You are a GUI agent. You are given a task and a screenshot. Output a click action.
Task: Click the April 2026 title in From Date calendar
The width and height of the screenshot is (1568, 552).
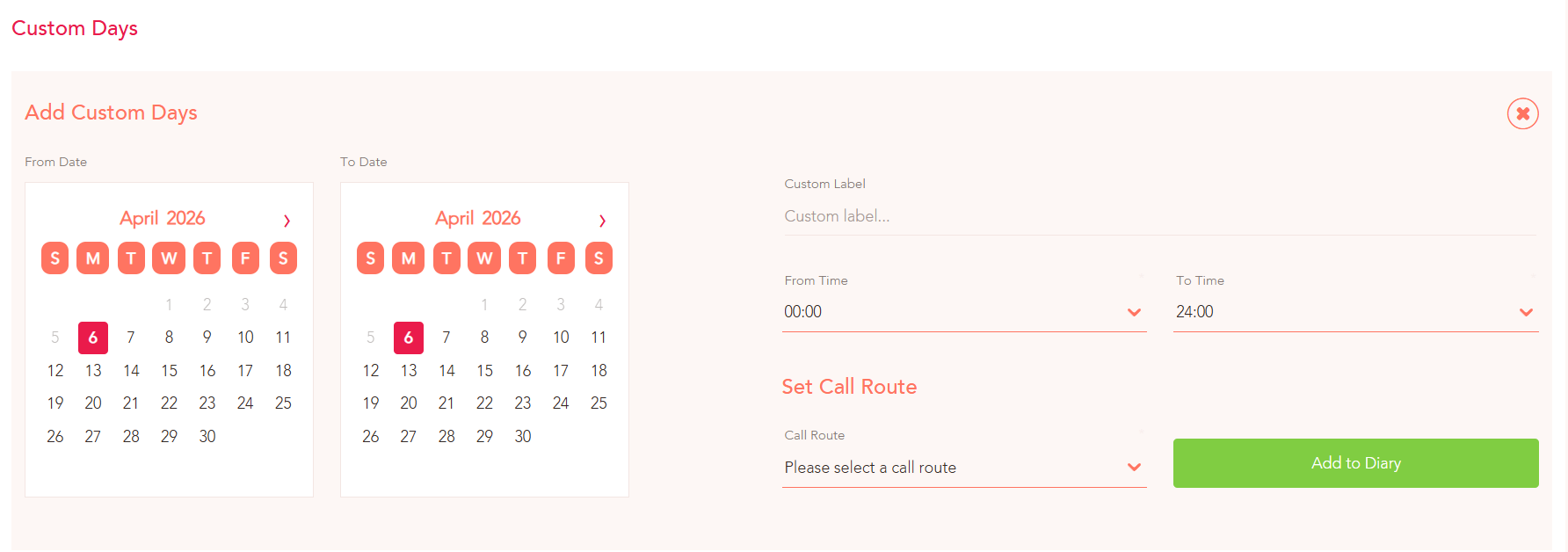coord(163,218)
